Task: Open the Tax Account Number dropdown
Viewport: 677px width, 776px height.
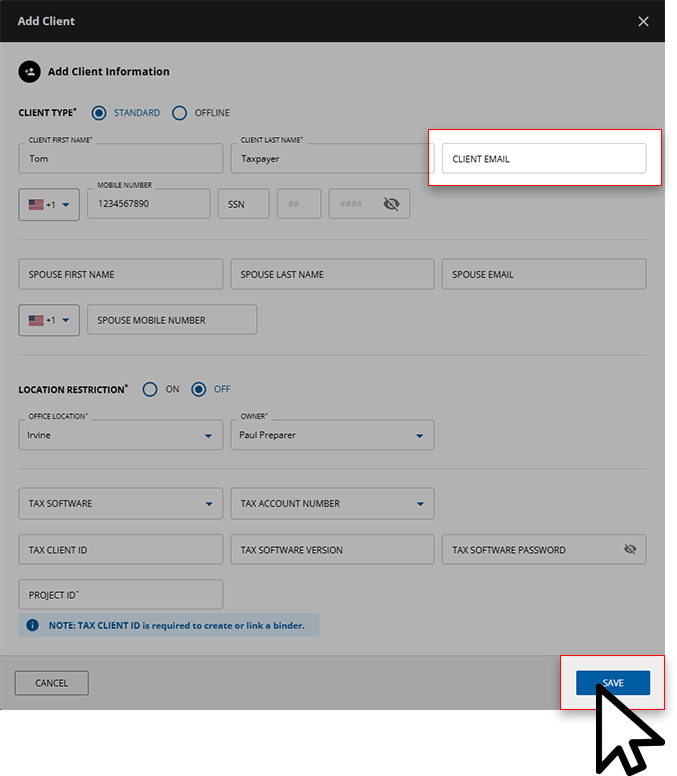Action: 332,503
